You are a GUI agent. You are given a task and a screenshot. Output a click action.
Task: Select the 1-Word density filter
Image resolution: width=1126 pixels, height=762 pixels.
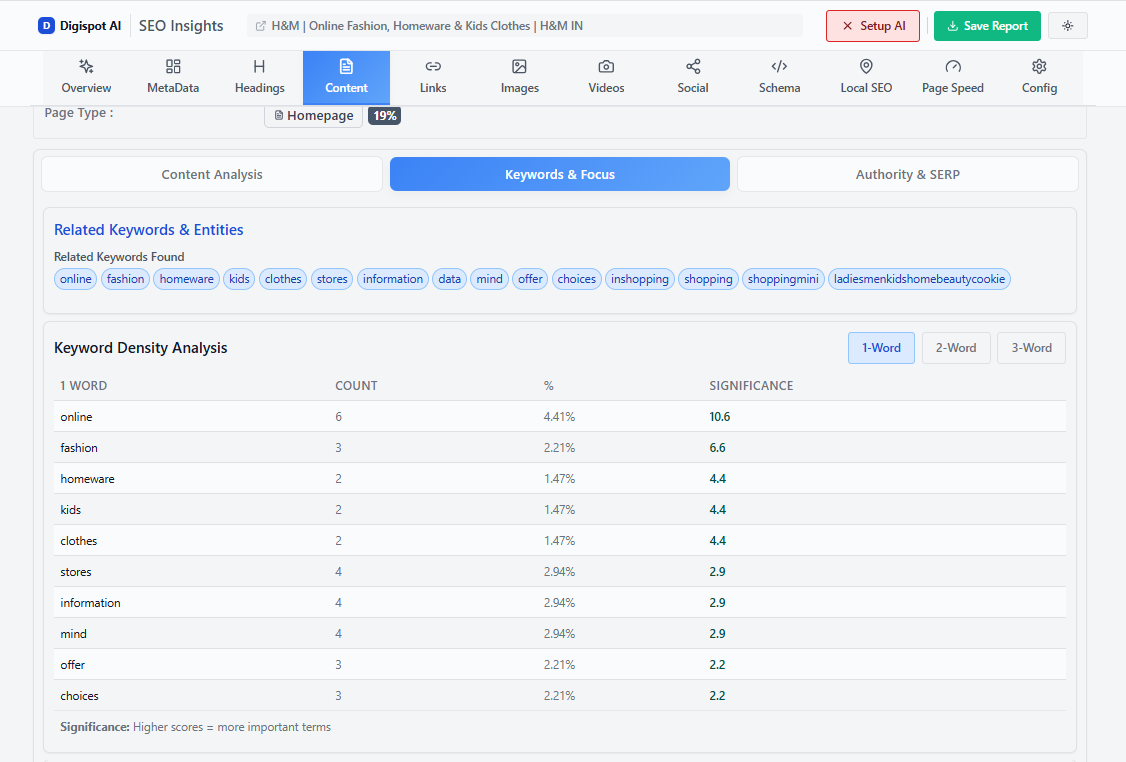click(x=881, y=348)
